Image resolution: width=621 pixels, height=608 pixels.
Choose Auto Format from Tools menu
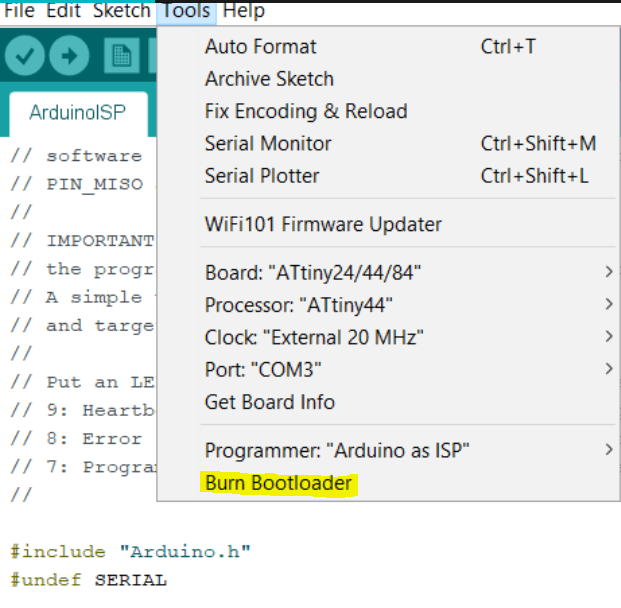tap(260, 46)
